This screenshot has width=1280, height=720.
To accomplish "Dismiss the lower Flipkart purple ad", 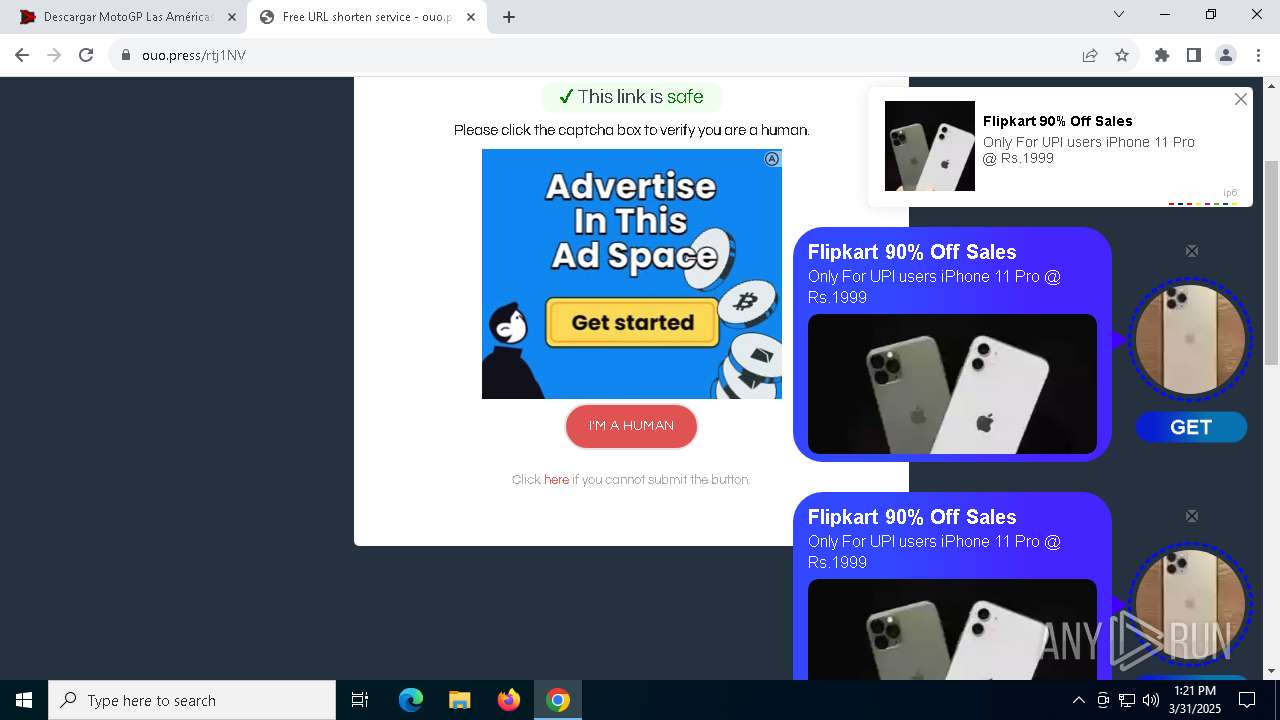I will coord(1192,516).
